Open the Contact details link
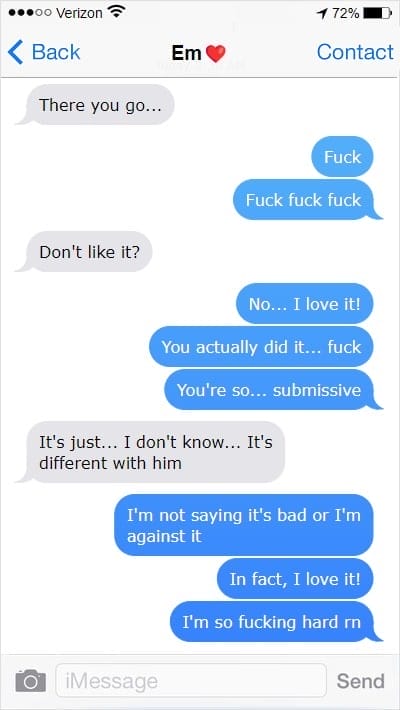The width and height of the screenshot is (400, 710). click(355, 52)
